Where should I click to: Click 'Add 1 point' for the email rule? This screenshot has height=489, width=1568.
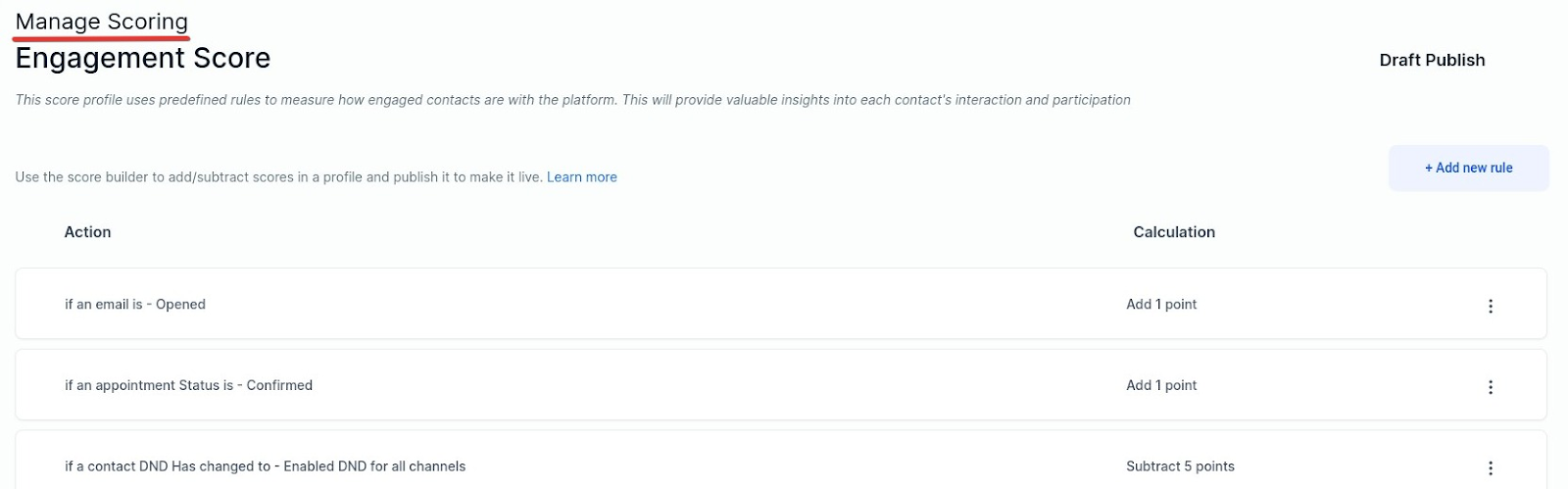point(1161,305)
